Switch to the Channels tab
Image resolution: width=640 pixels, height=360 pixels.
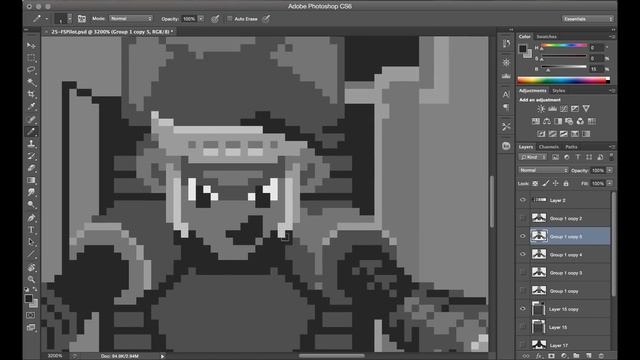point(549,147)
